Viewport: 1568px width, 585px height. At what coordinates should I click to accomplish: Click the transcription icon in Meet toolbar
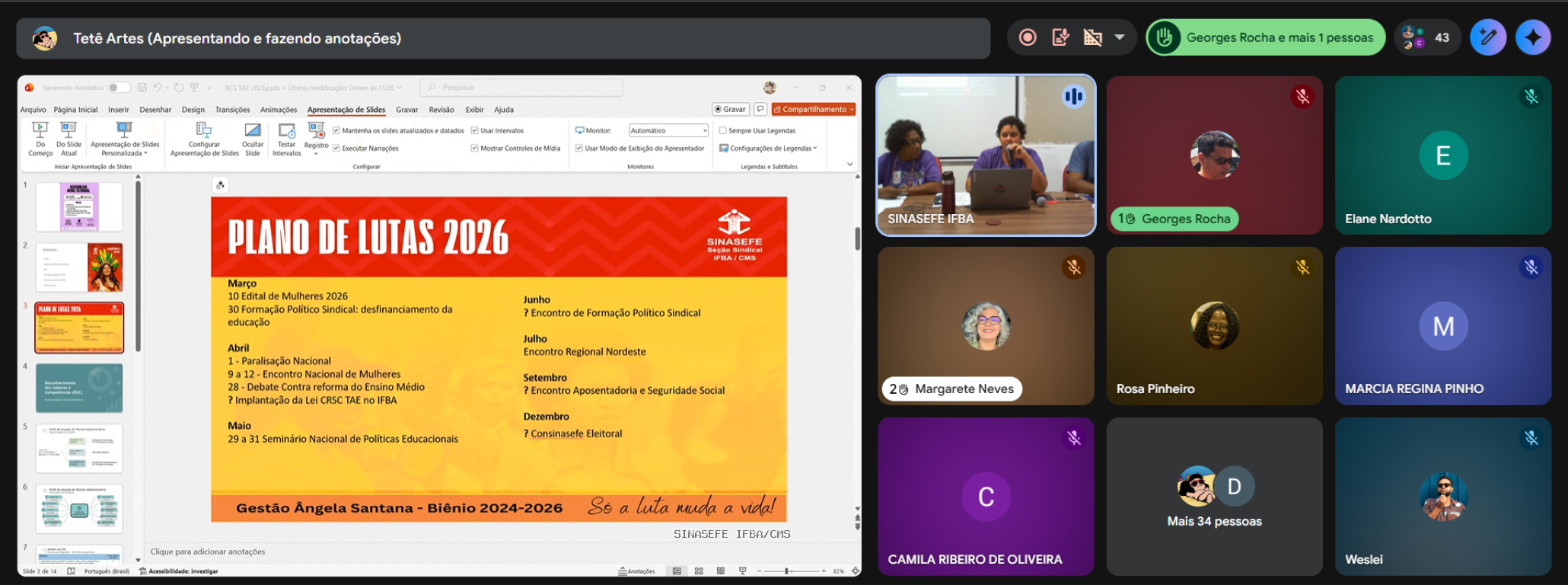1060,37
